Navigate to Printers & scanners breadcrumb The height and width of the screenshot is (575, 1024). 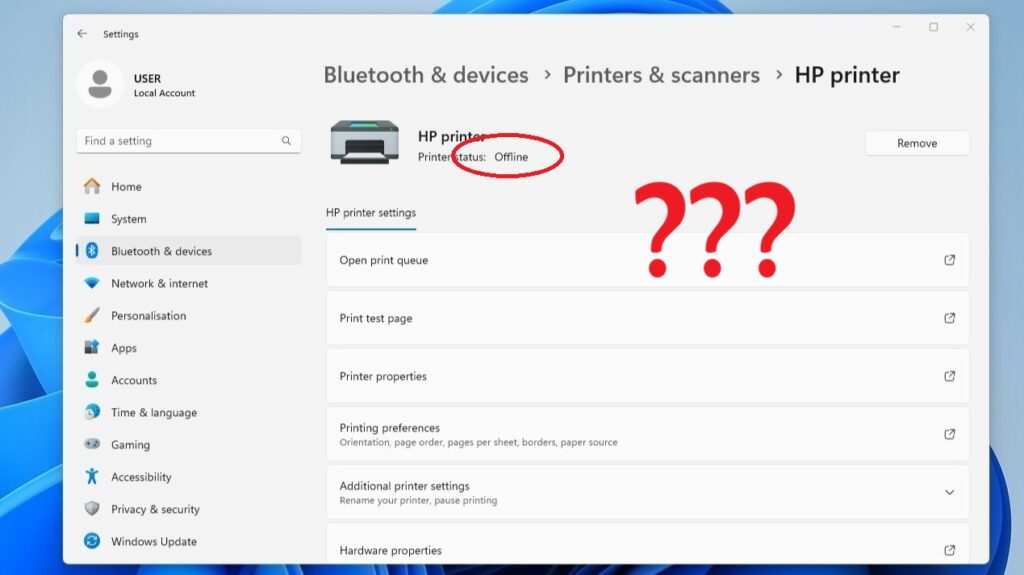tap(661, 75)
